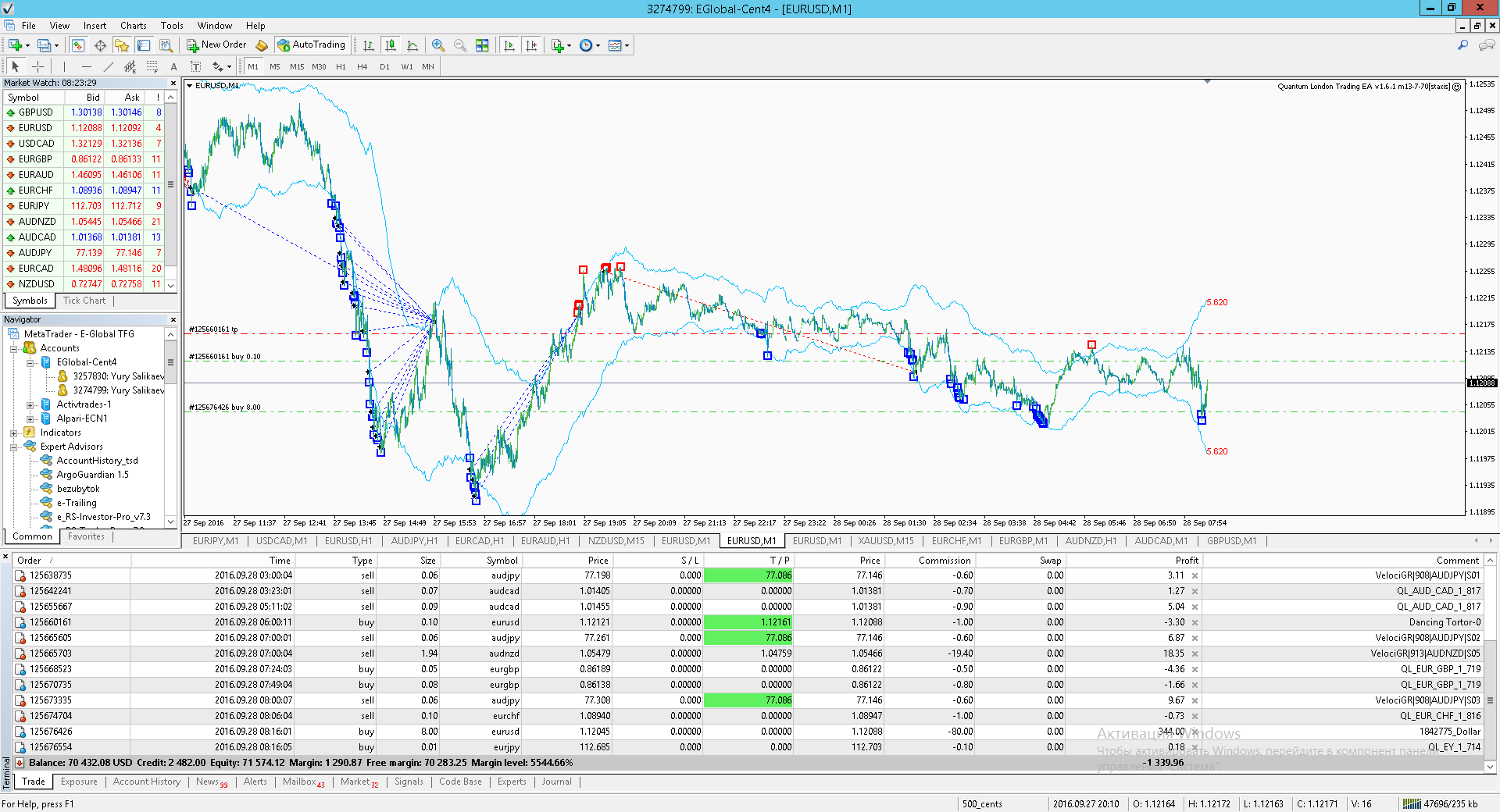The height and width of the screenshot is (812, 1500).
Task: Click the Tile Windows icon
Action: point(482,45)
